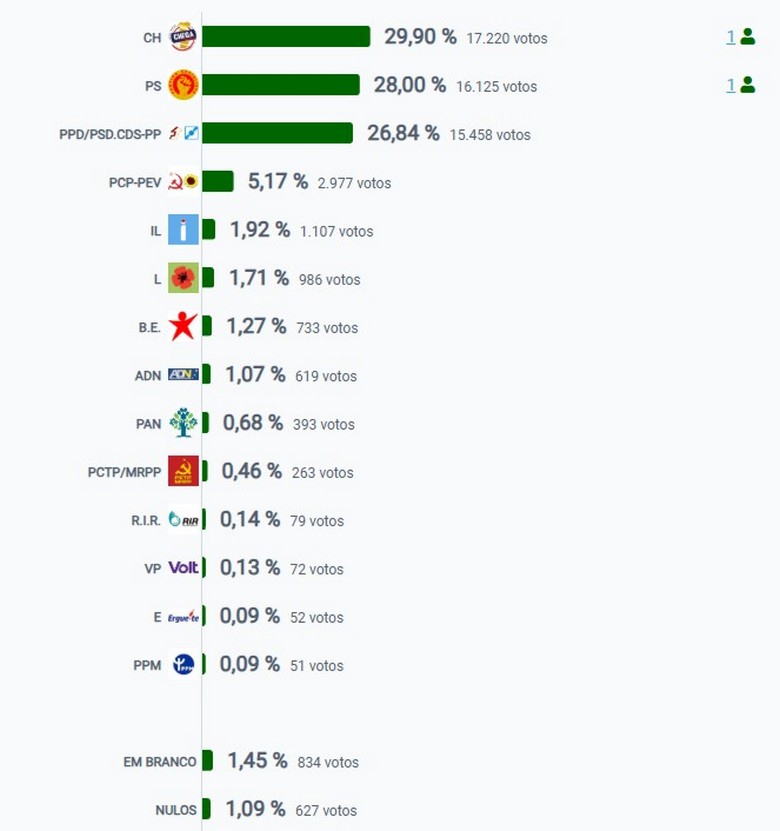Click the PPM blue circle logo

(x=183, y=664)
